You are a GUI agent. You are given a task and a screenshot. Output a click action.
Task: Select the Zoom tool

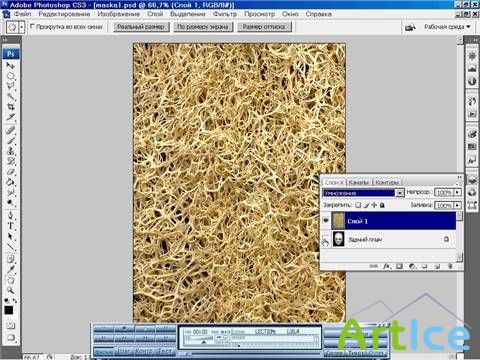(x=10, y=290)
